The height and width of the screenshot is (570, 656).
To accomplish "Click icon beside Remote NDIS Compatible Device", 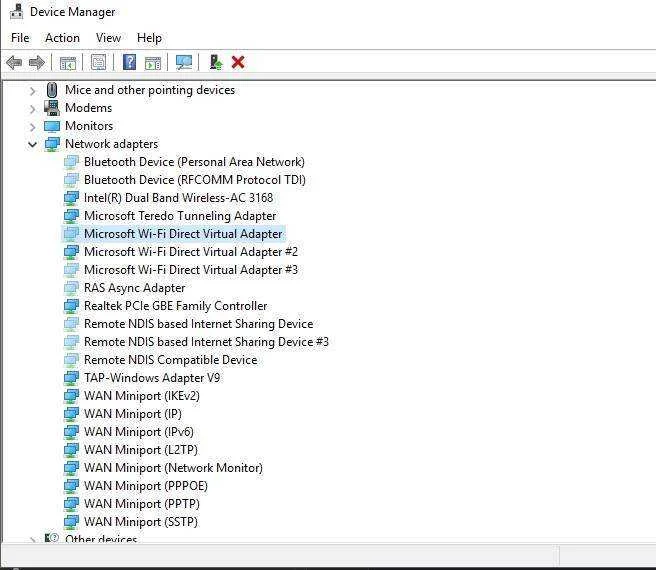I will (x=72, y=360).
